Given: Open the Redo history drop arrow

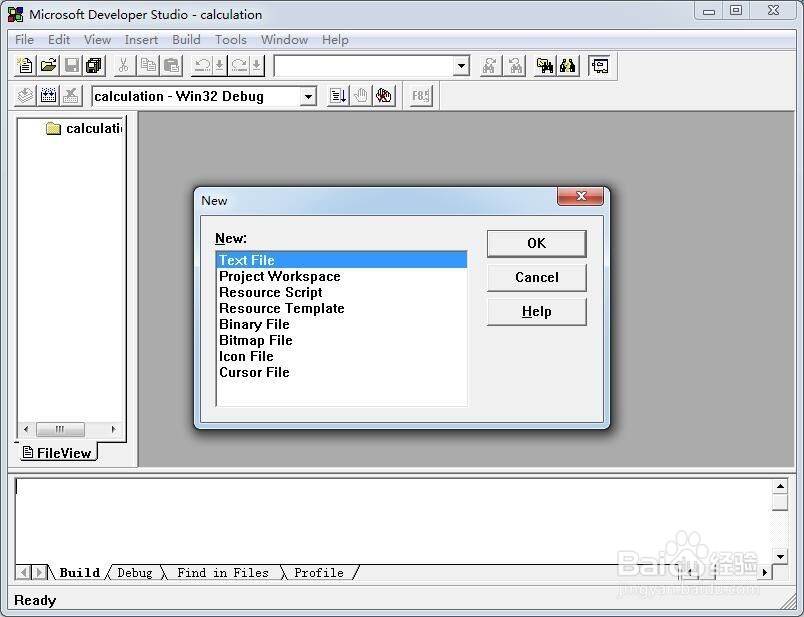Looking at the screenshot, I should [x=257, y=66].
